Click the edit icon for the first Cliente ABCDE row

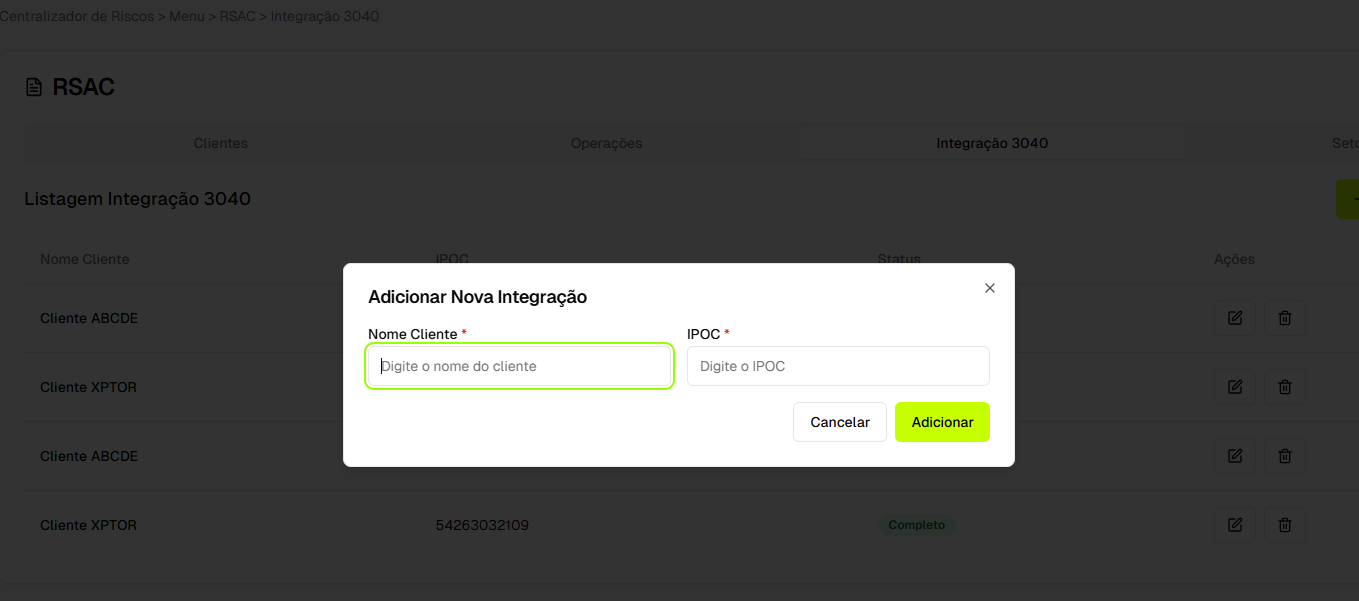(1235, 318)
